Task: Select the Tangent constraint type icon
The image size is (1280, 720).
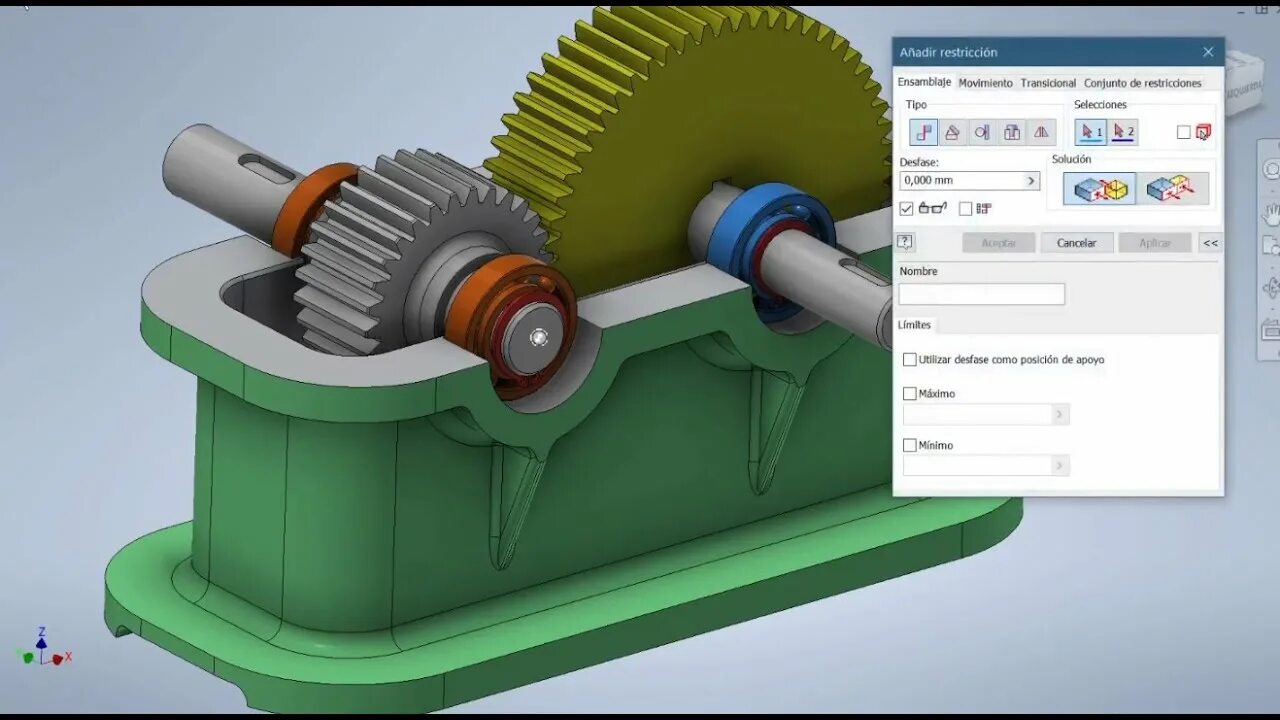Action: point(981,131)
